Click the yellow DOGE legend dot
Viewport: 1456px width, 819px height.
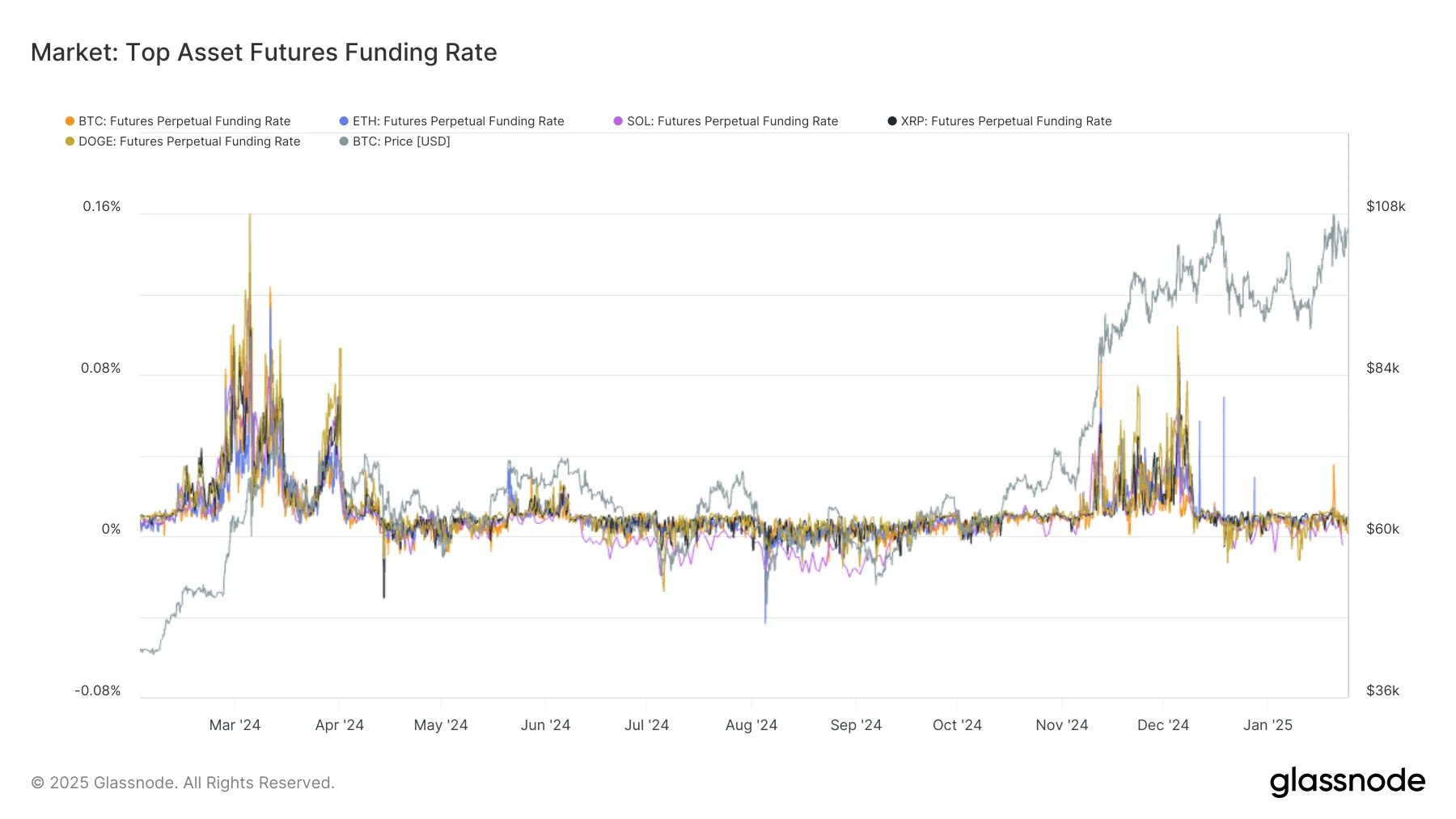70,141
